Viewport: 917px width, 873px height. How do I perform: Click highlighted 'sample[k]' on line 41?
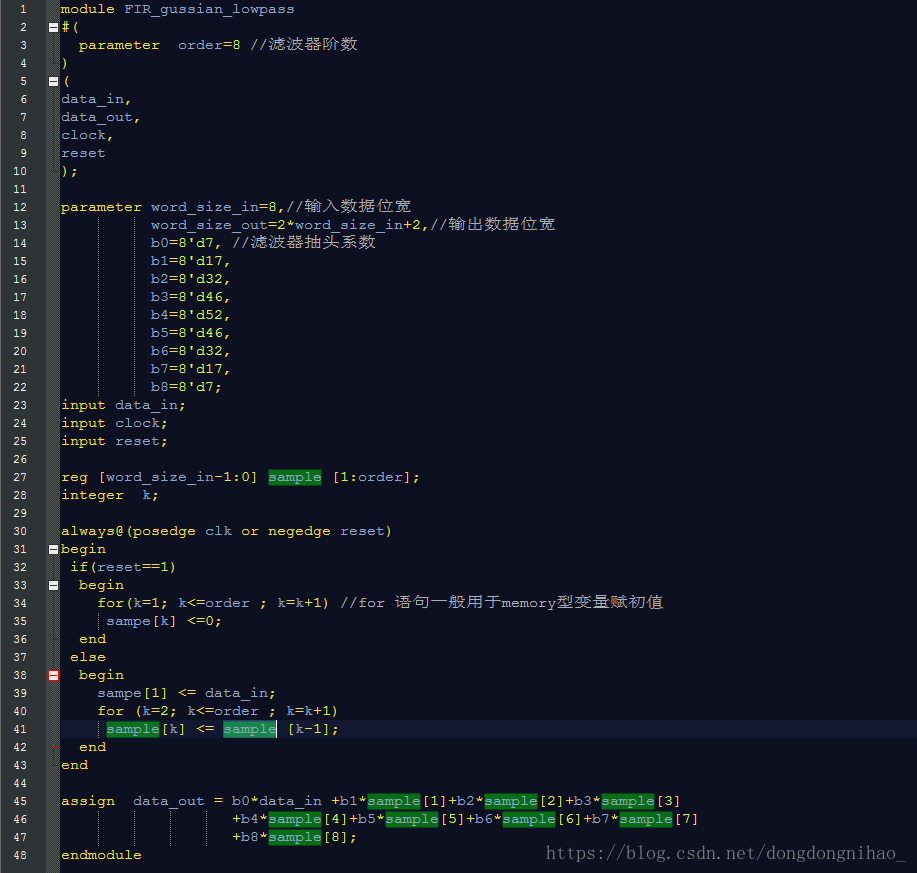point(146,729)
